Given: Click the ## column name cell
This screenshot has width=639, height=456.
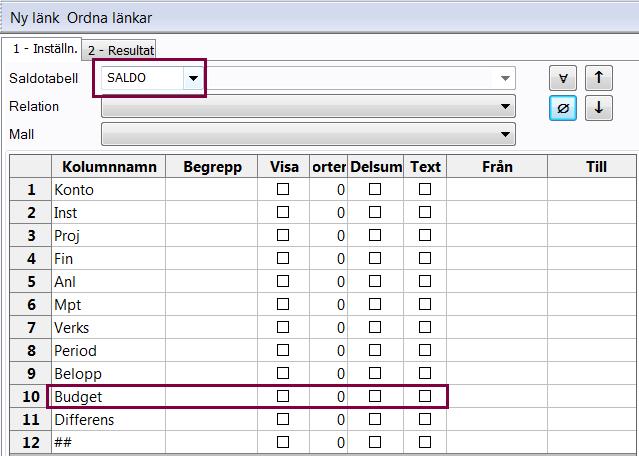Looking at the screenshot, I should [x=109, y=443].
